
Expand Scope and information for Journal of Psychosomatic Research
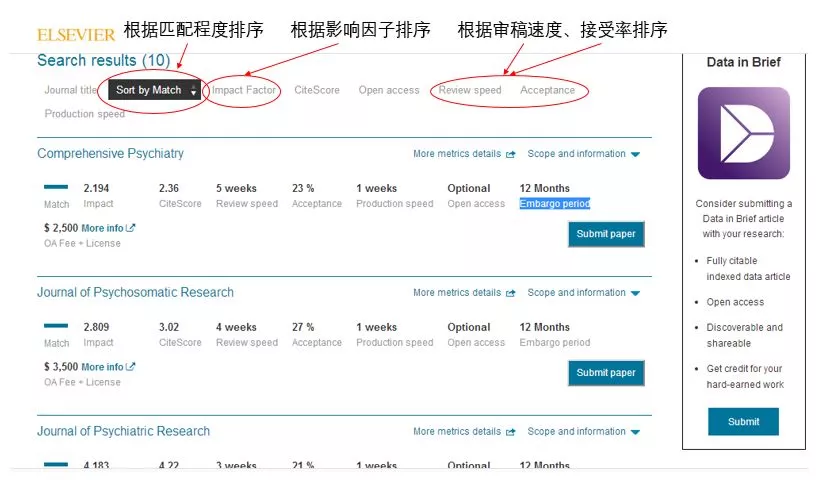583,293
